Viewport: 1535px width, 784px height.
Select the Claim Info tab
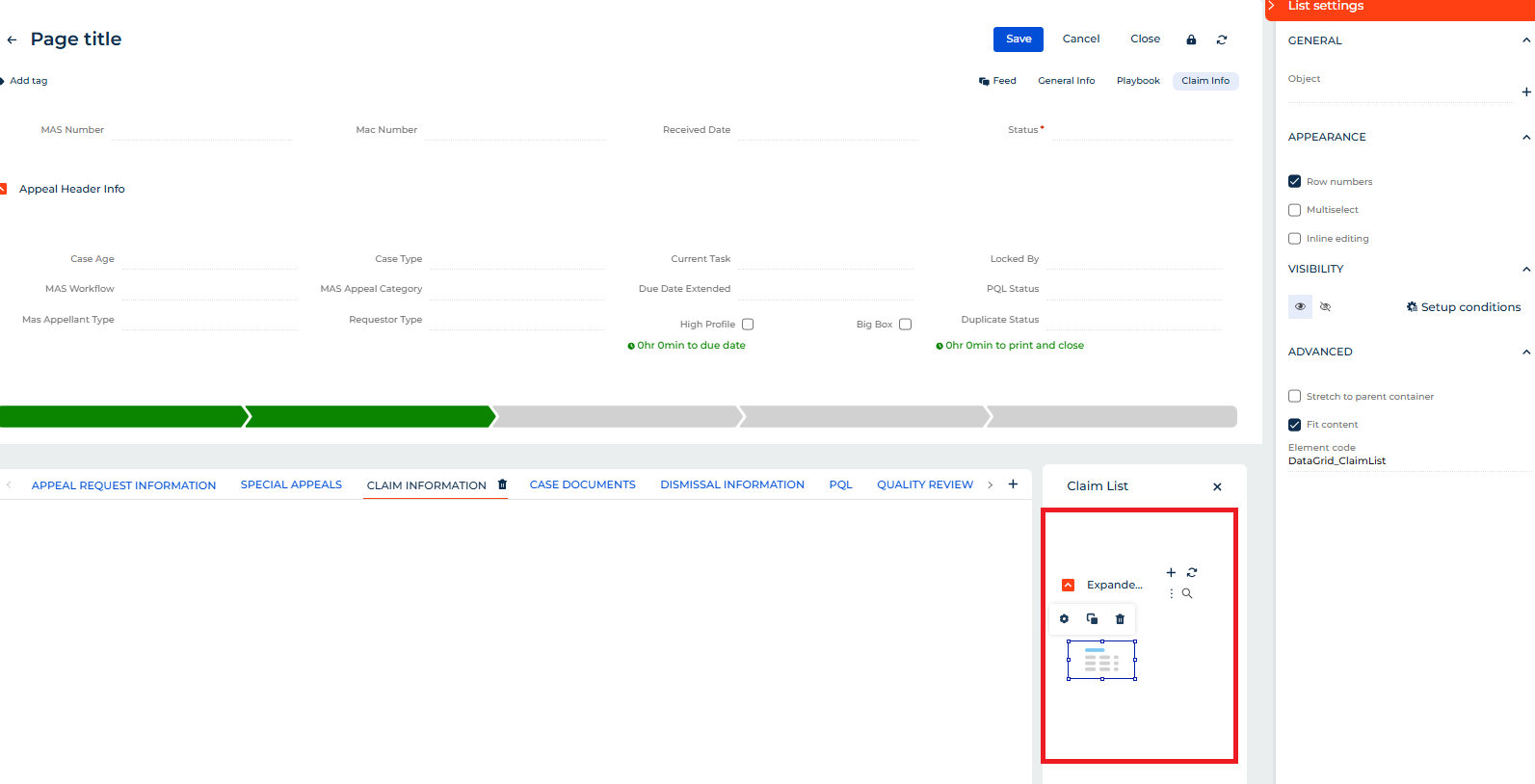pyautogui.click(x=1205, y=81)
